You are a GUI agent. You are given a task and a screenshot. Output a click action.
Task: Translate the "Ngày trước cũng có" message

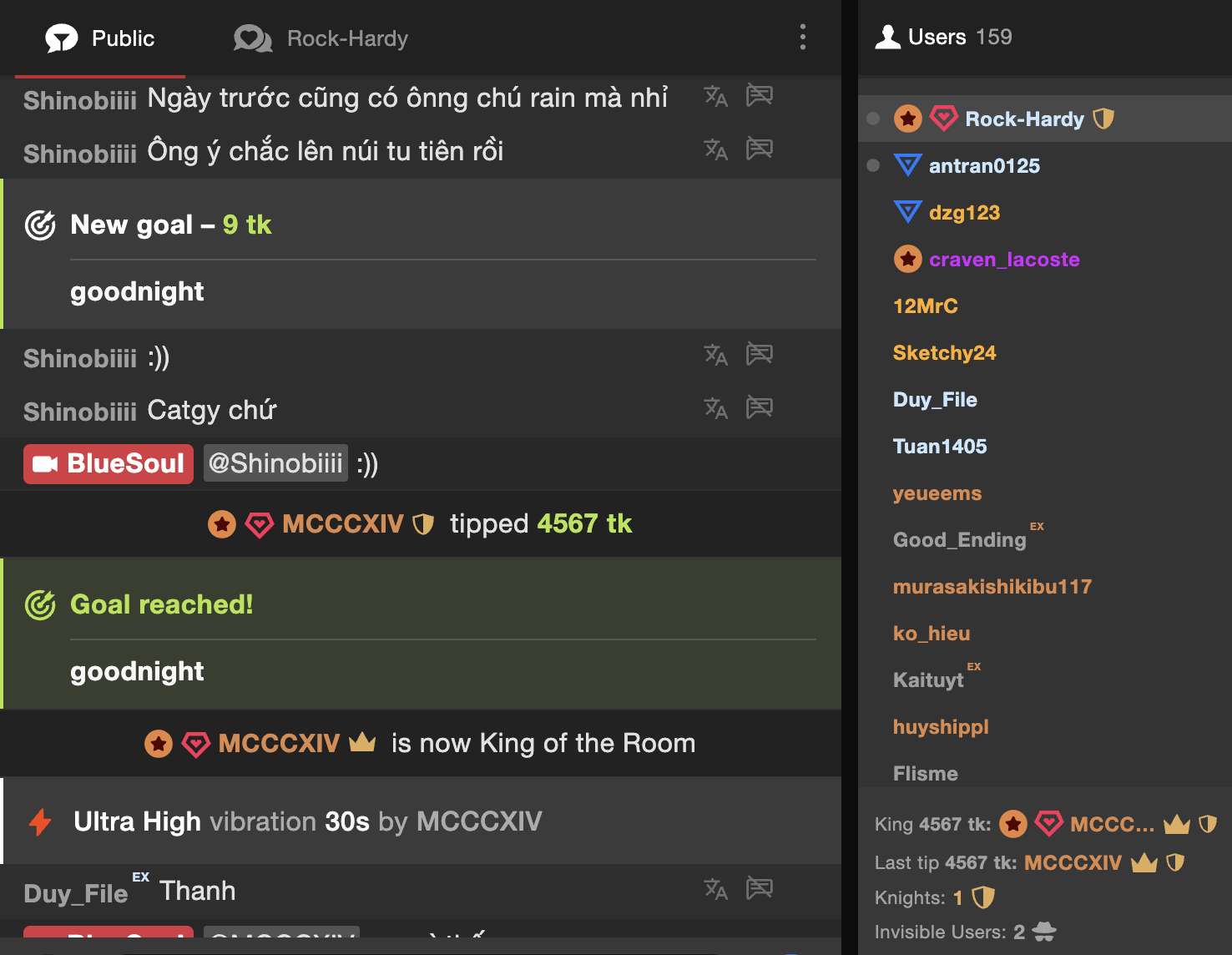point(715,96)
